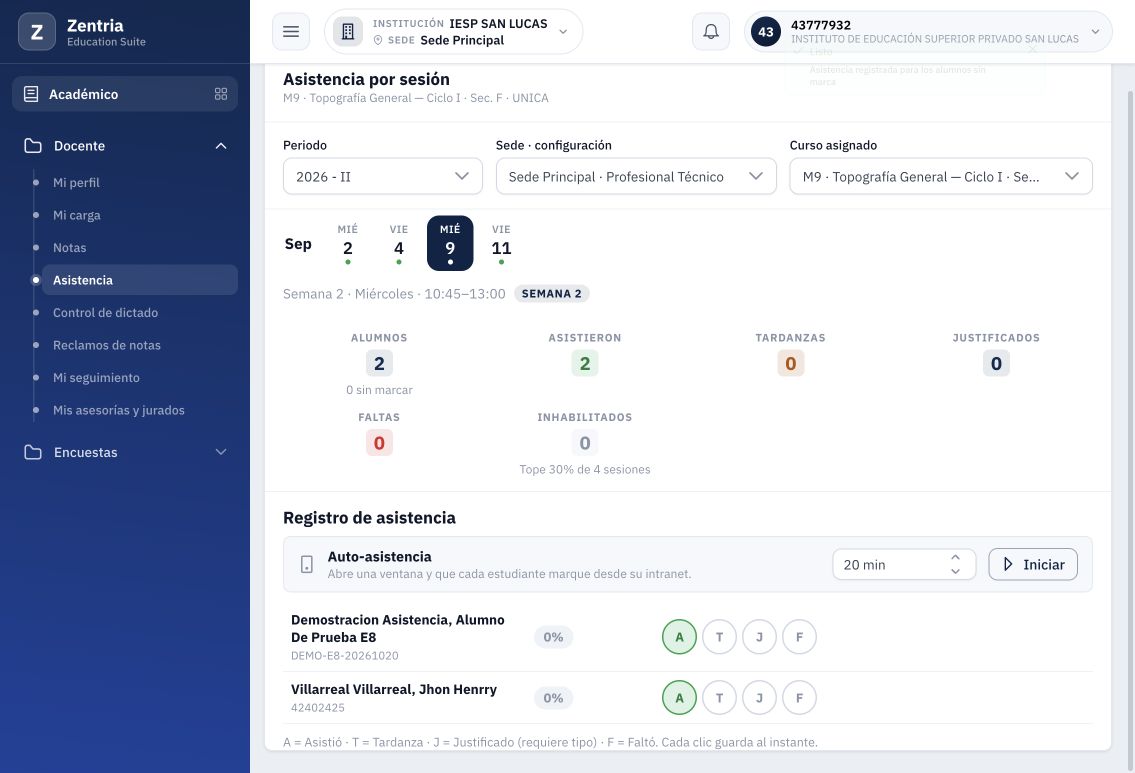Mark Demostracion Asistencia as Justificado (J)

[759, 637]
